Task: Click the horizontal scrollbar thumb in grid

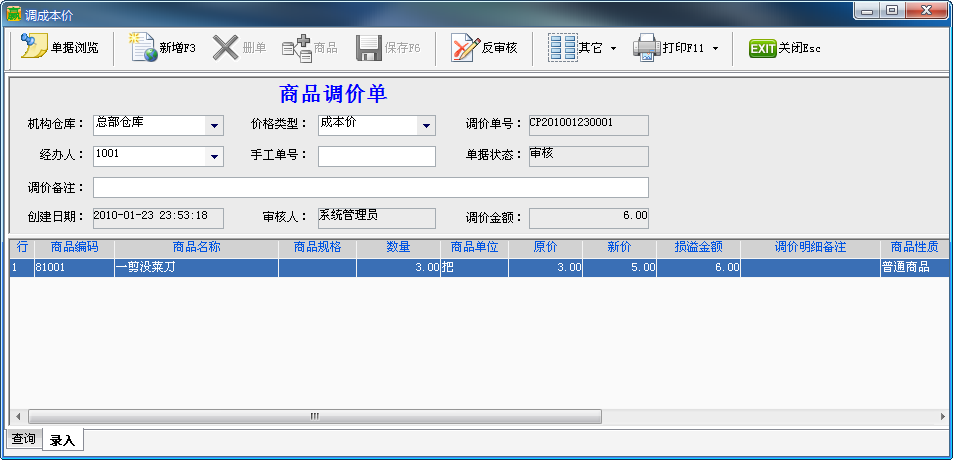Action: pos(314,416)
